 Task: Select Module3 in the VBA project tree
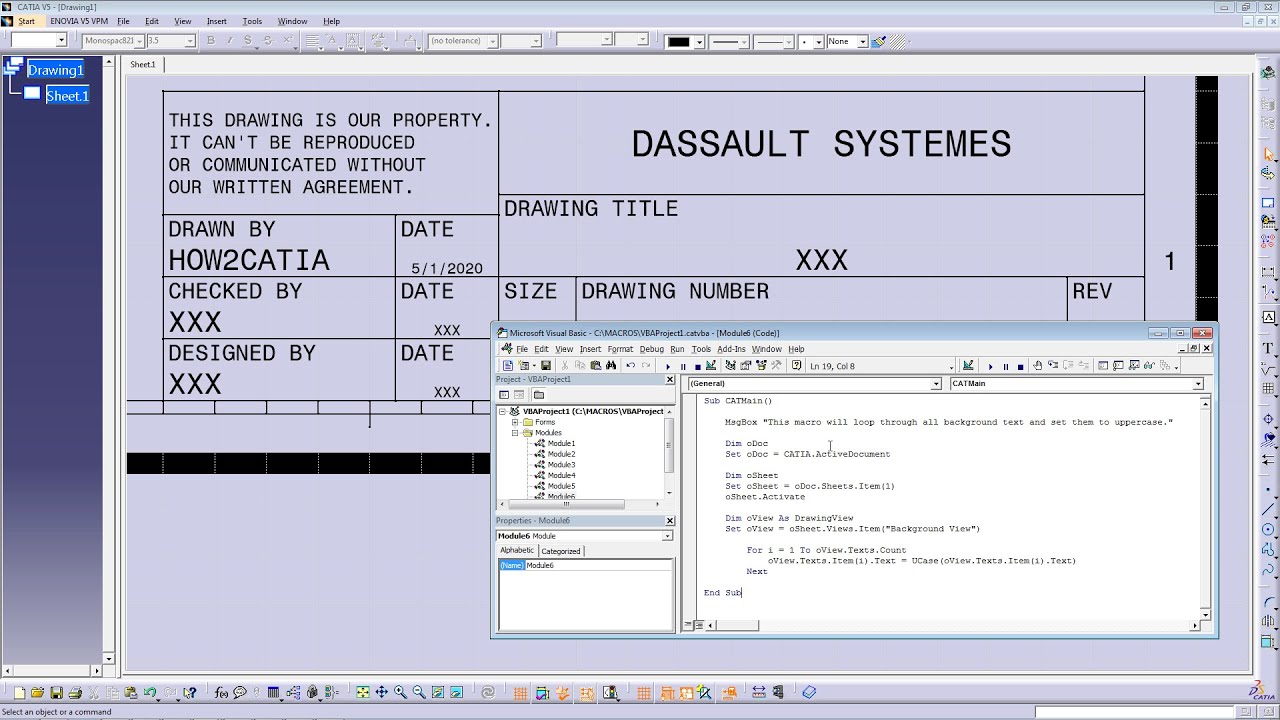[x=561, y=465]
